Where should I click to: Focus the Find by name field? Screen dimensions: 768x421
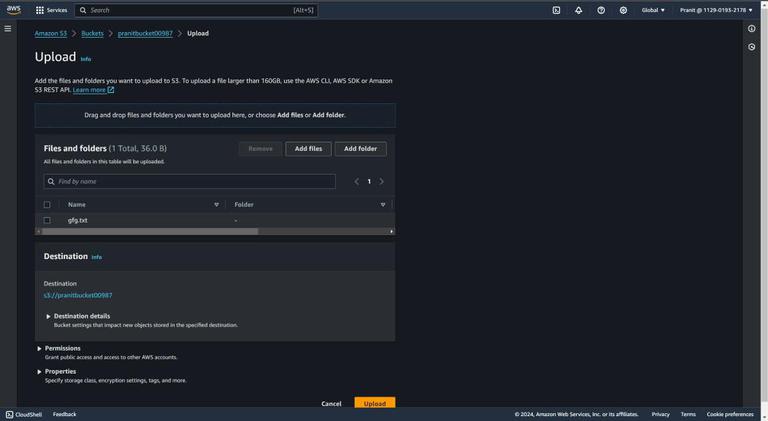[190, 182]
